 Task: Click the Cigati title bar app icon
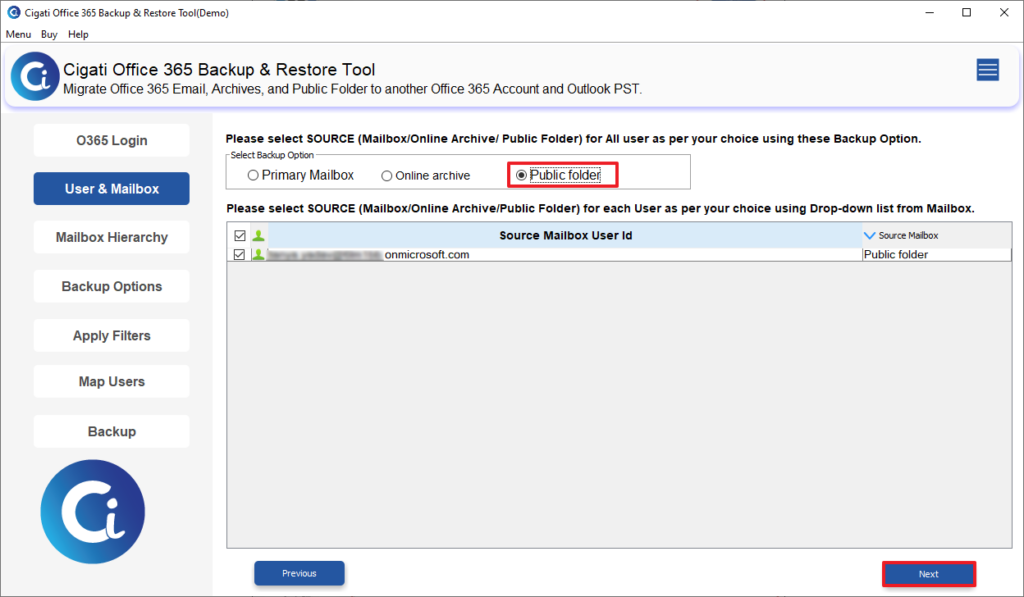pos(14,12)
